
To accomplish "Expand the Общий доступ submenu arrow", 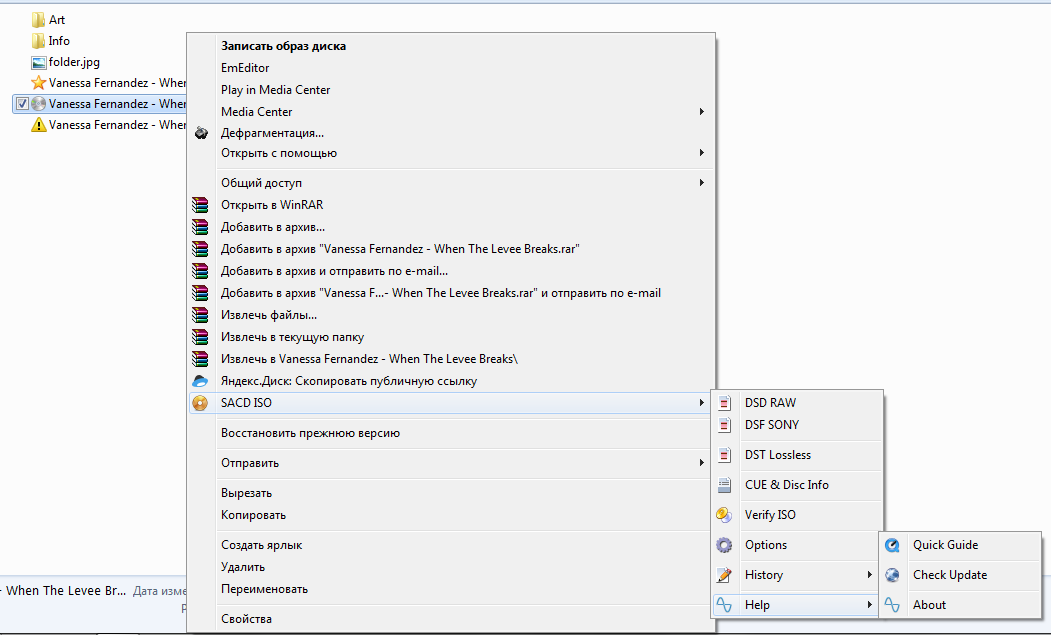I will (701, 182).
